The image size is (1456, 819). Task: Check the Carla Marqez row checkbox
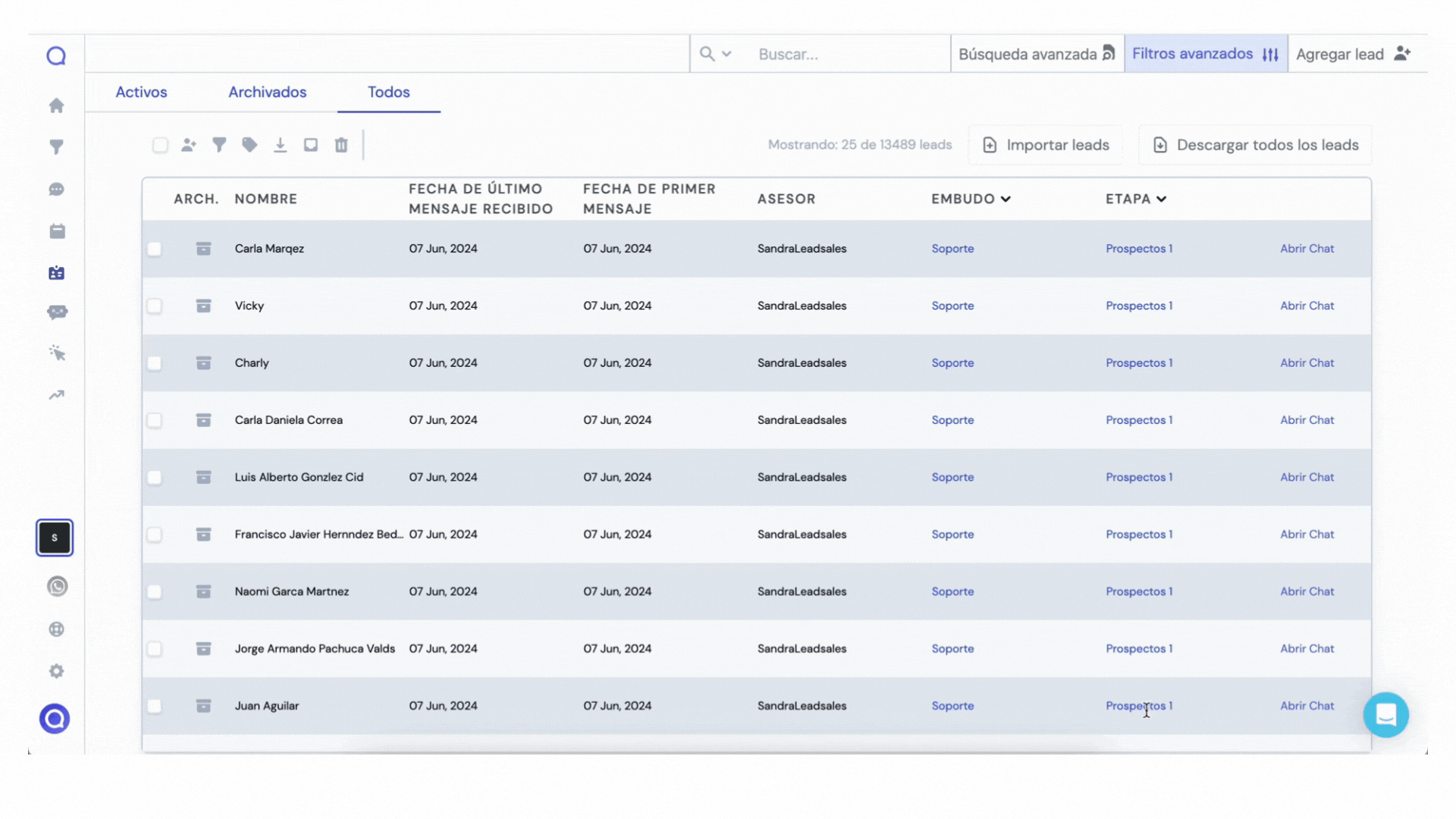point(155,249)
